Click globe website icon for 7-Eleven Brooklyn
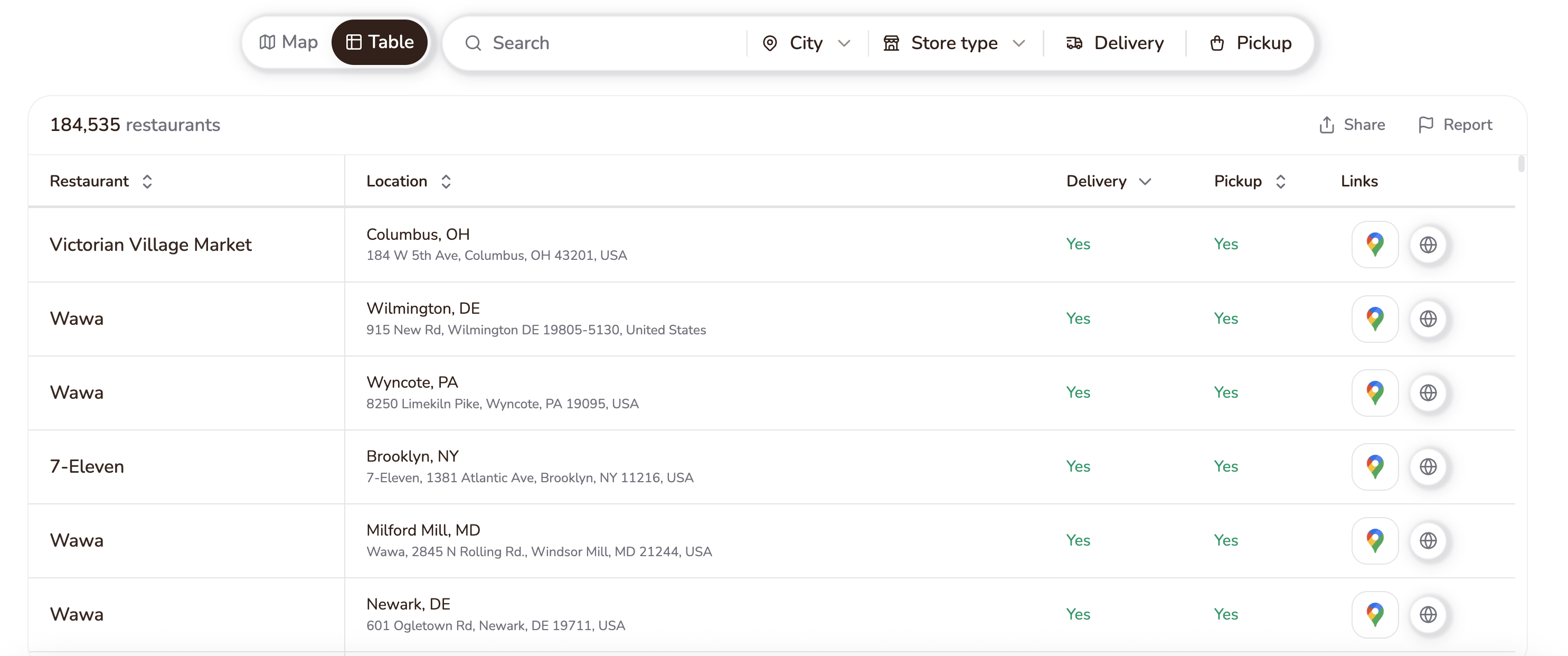This screenshot has width=1568, height=656. point(1428,466)
